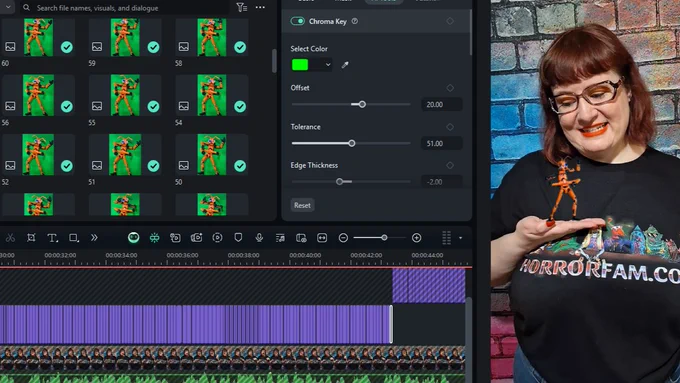Image resolution: width=680 pixels, height=383 pixels.
Task: Edit the Offset value field 20.00
Action: click(x=441, y=105)
